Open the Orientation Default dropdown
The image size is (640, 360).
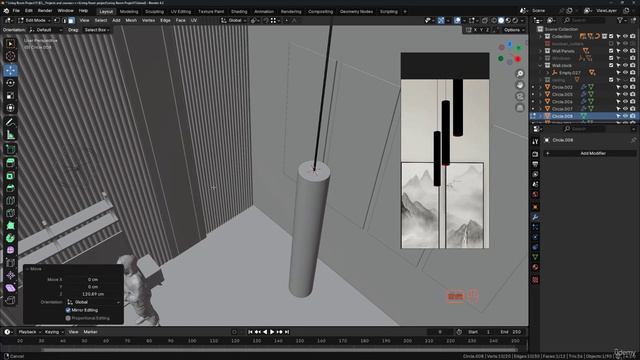[46, 30]
